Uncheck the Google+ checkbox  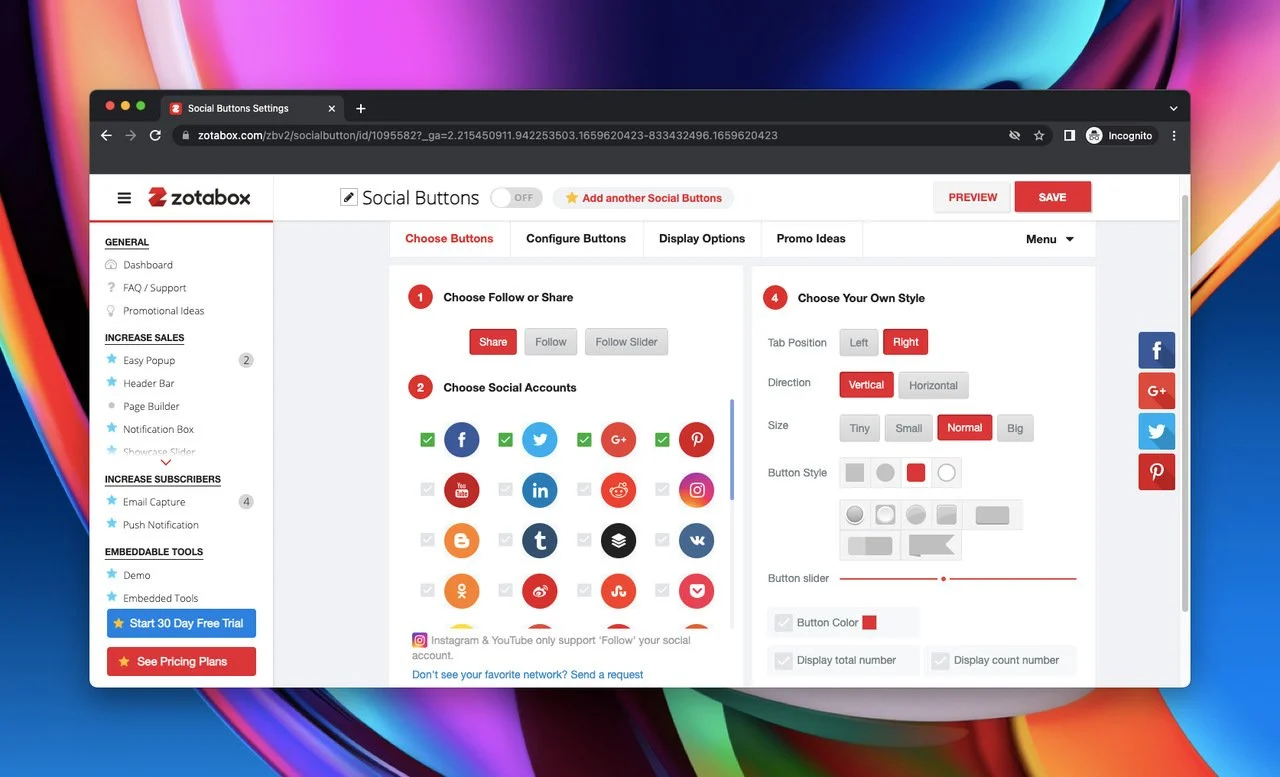(584, 439)
